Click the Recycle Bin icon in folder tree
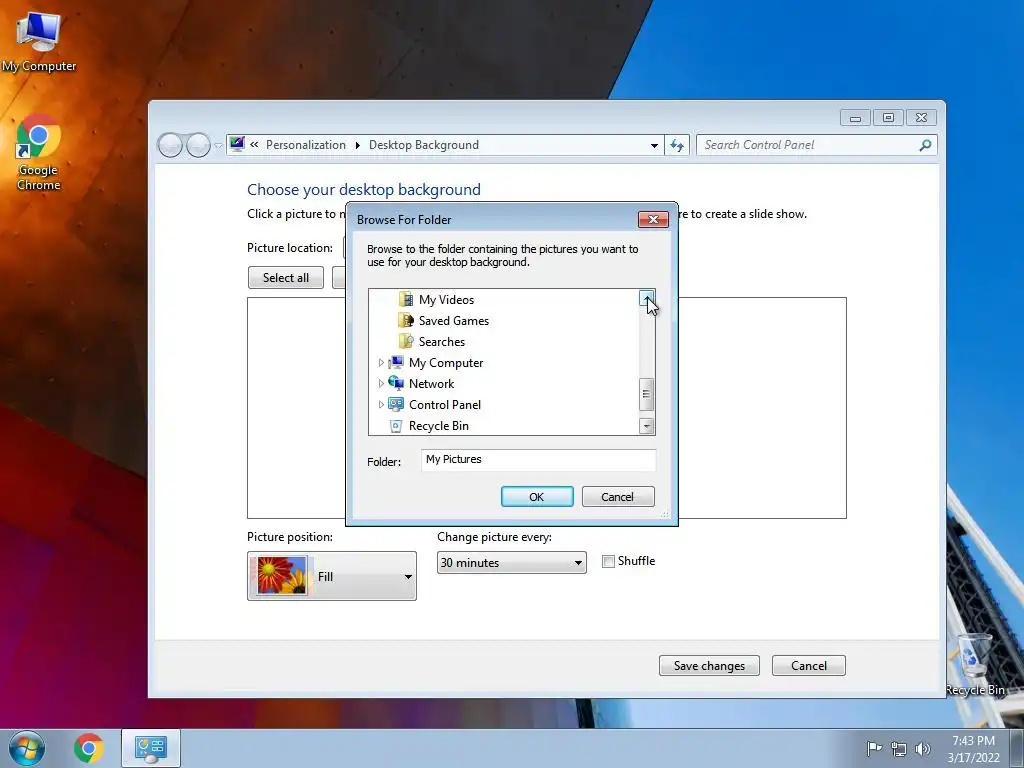The image size is (1024, 768). (396, 426)
